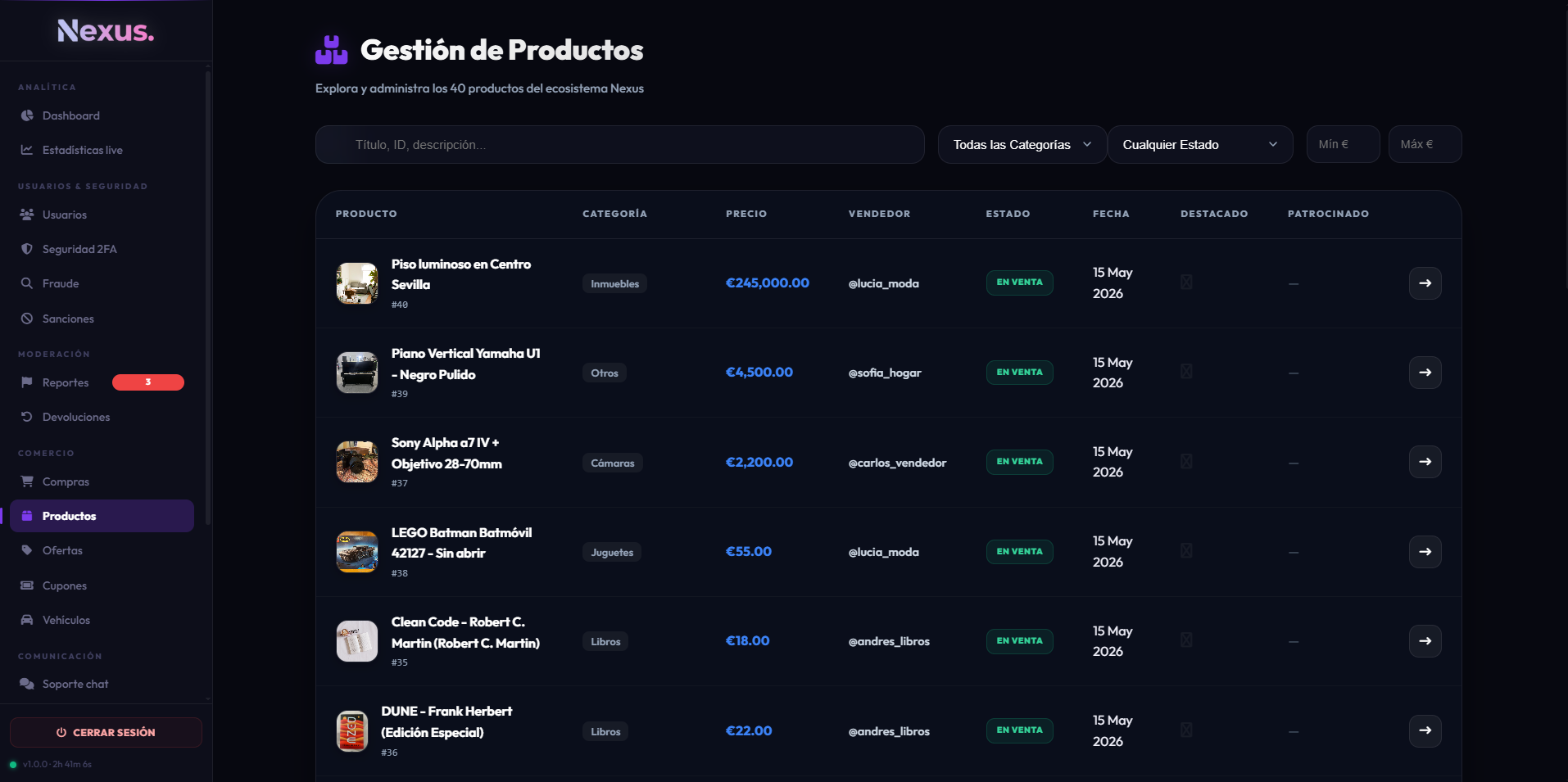Click the Cupones ticket icon
This screenshot has width=1568, height=782.
tap(27, 585)
